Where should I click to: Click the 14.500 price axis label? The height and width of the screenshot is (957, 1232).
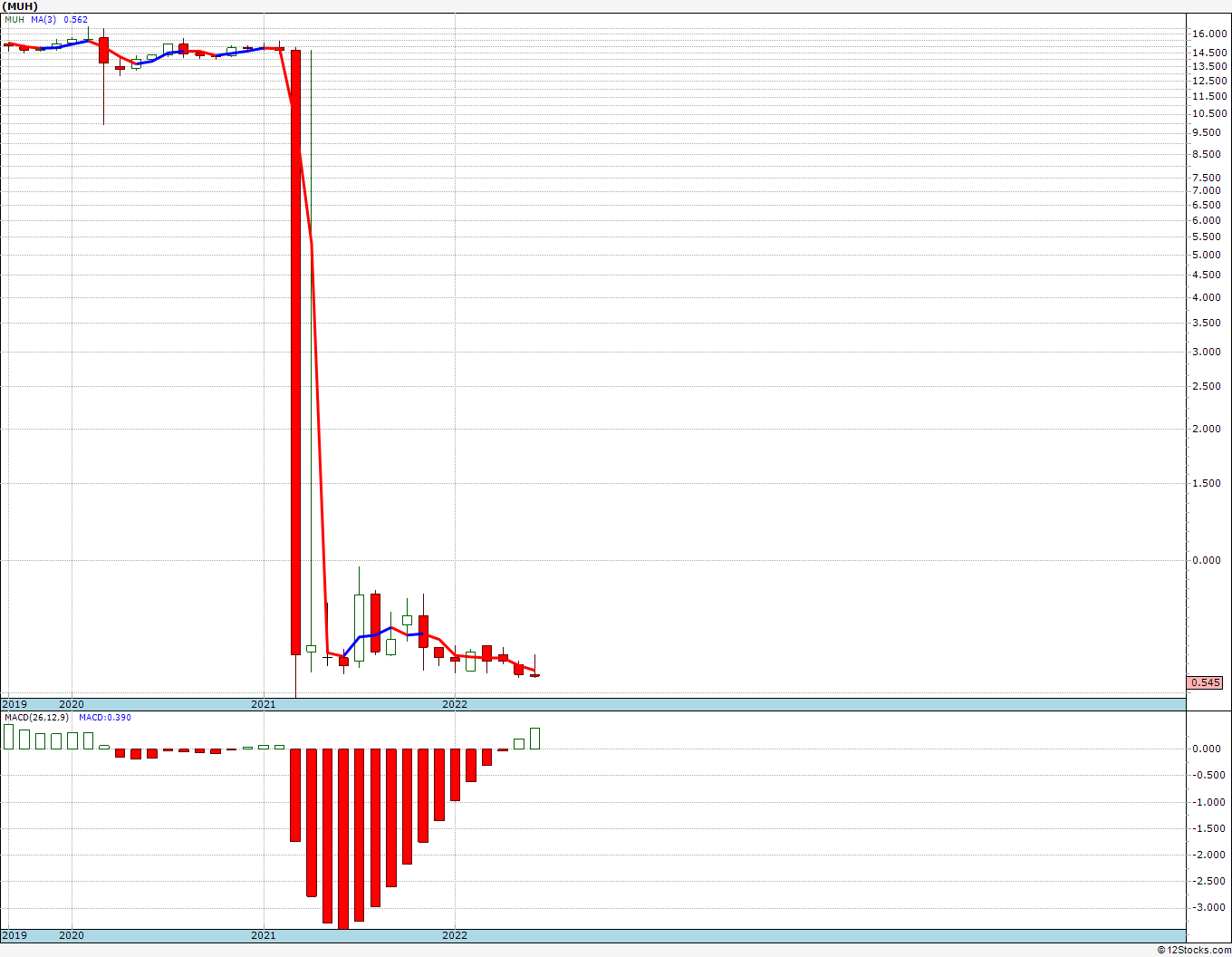(1210, 52)
